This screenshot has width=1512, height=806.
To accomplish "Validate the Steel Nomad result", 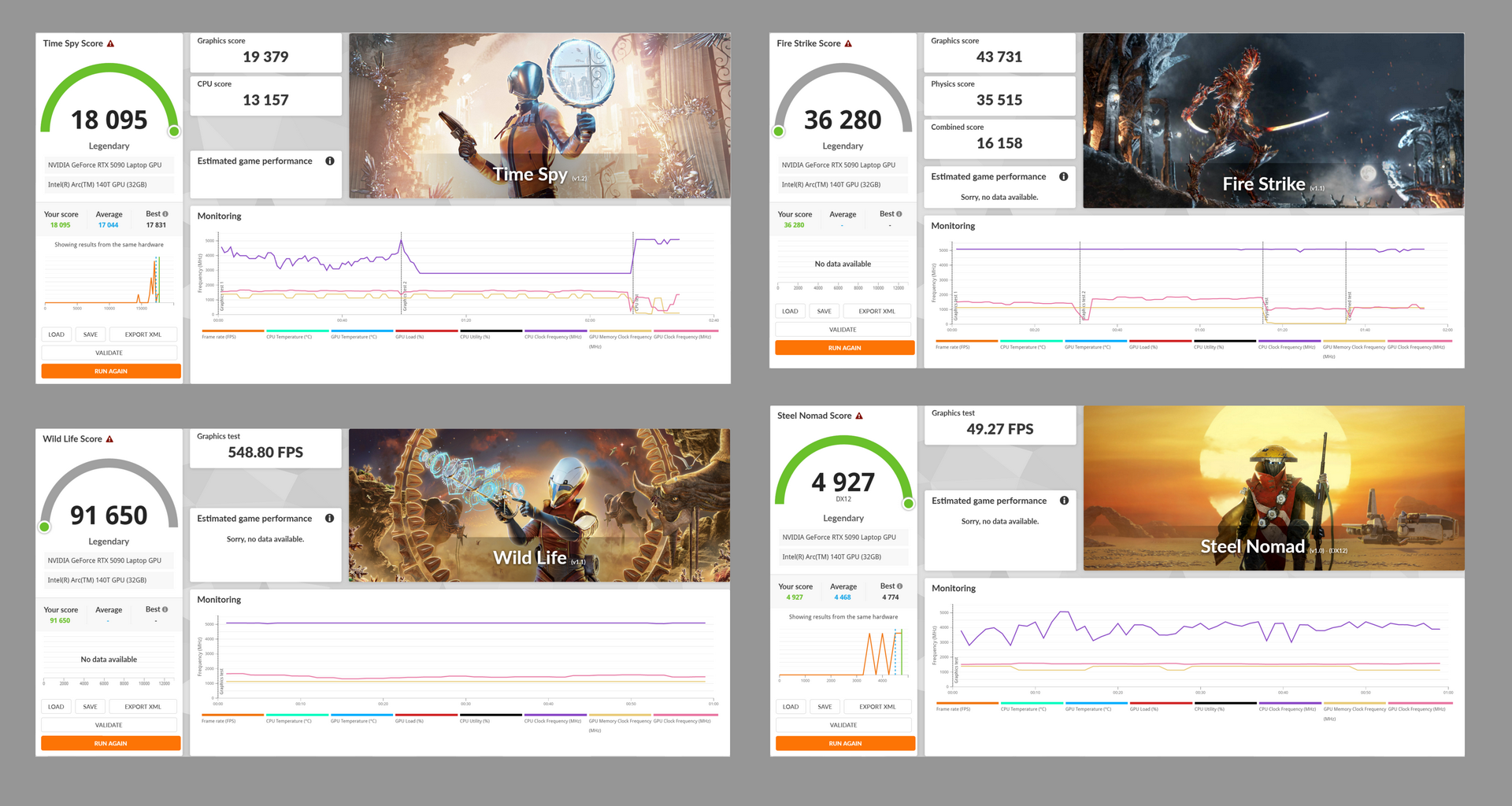I will click(844, 726).
